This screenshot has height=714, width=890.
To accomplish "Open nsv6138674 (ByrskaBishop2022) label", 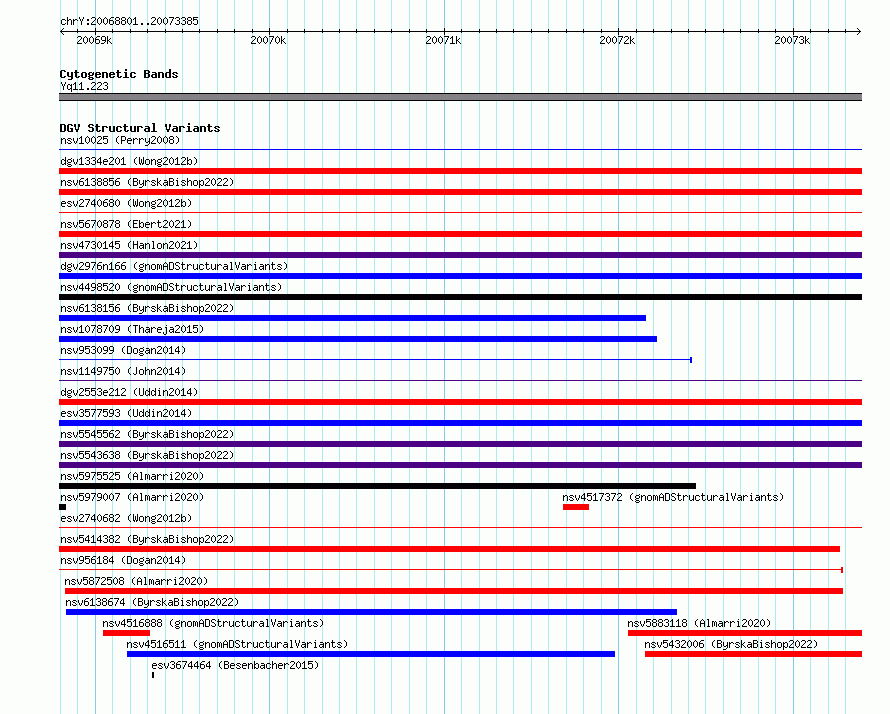I will tap(152, 602).
